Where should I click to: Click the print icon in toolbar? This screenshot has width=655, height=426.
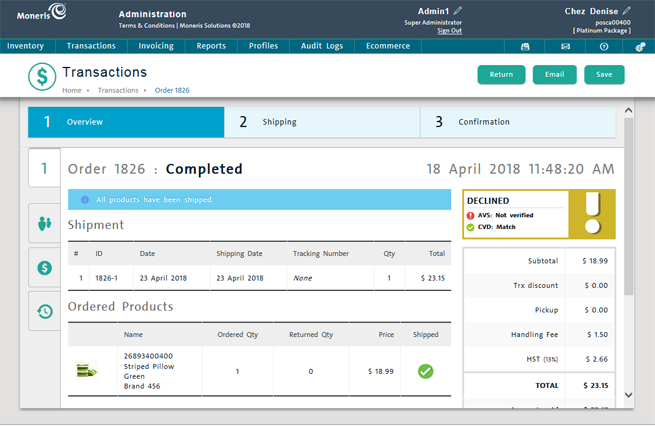(525, 46)
